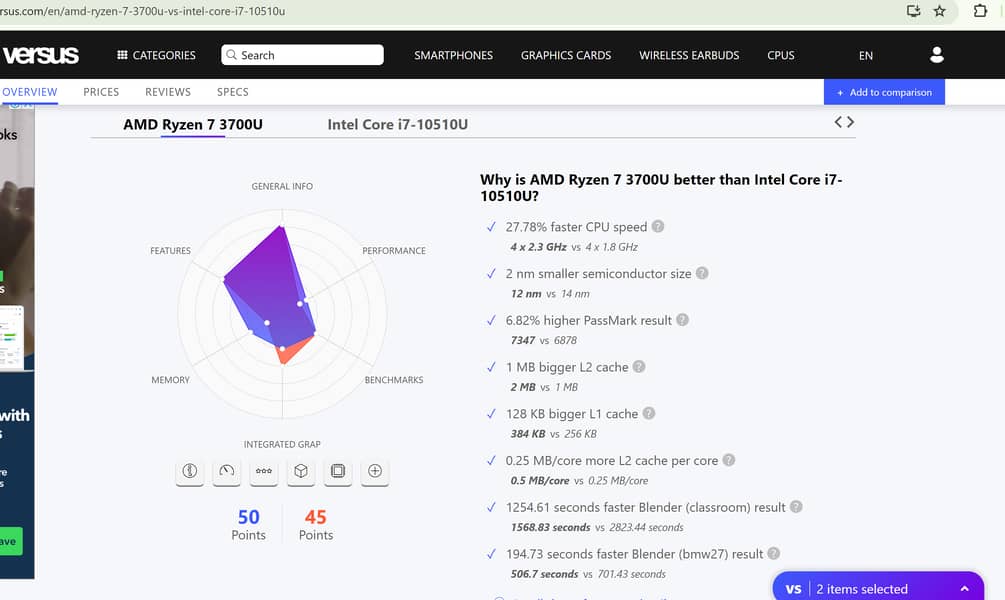The height and width of the screenshot is (600, 1005).
Task: Switch to the Specs tab
Action: pos(233,92)
